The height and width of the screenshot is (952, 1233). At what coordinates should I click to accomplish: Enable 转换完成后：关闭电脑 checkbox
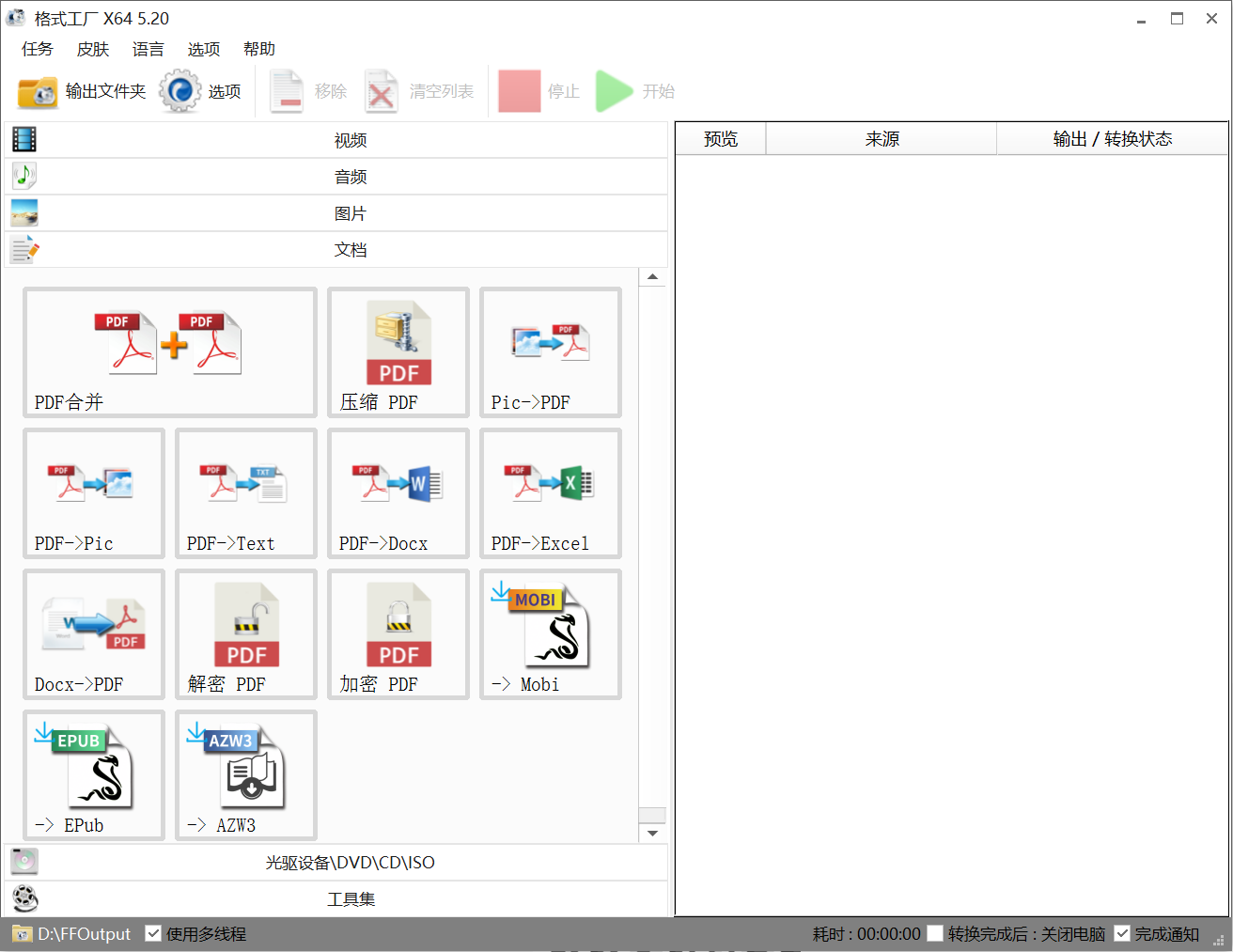935,933
